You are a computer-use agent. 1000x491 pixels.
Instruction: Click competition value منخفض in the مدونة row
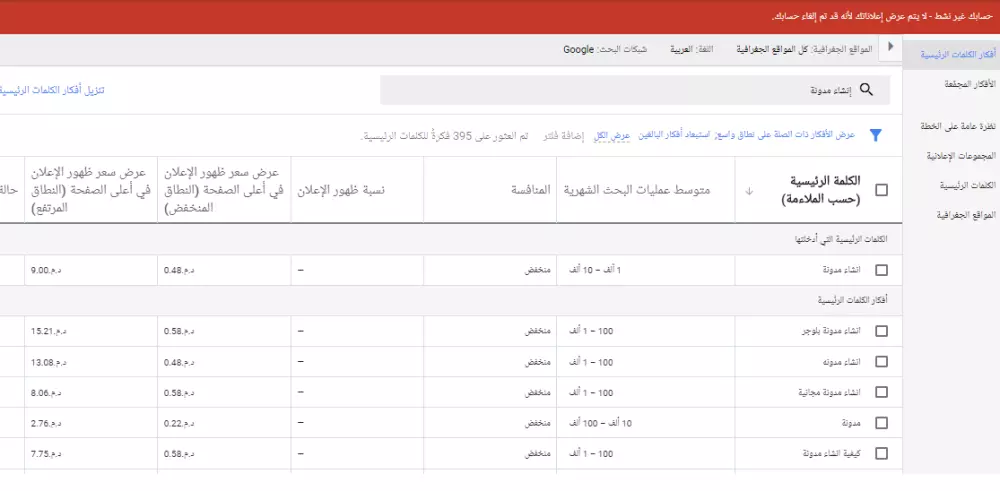(538, 423)
